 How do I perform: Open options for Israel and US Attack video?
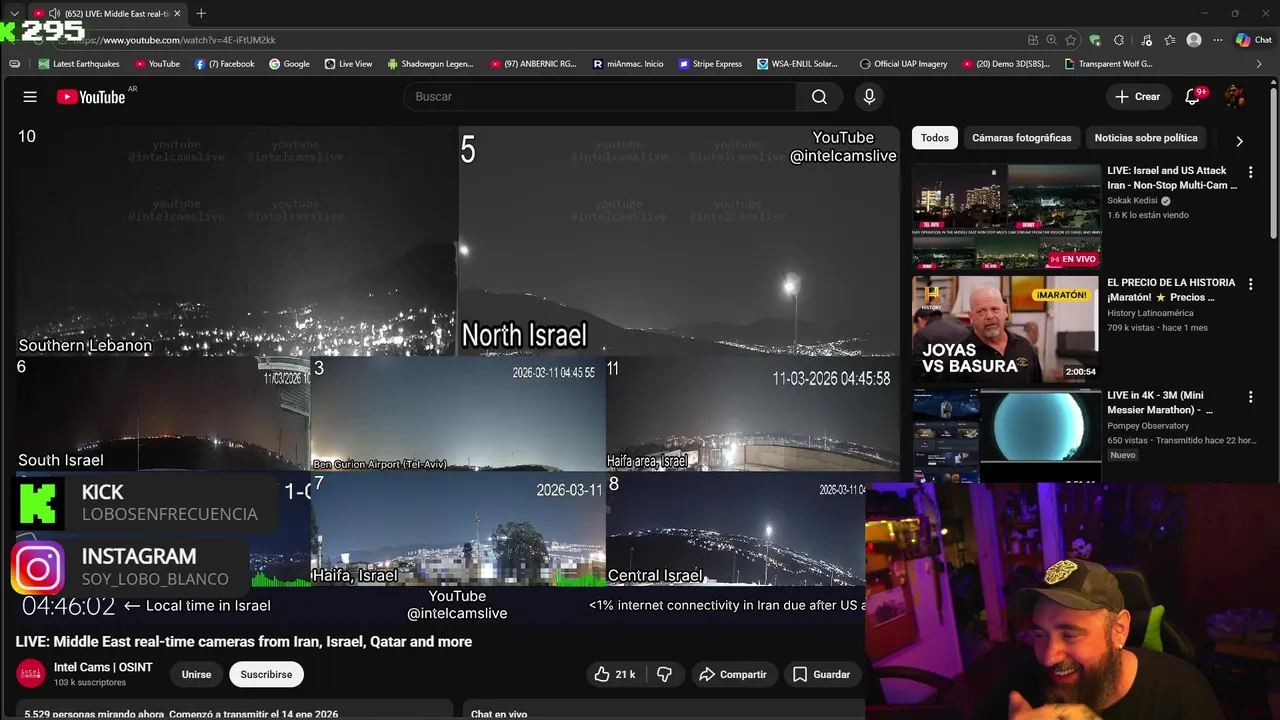tap(1250, 172)
